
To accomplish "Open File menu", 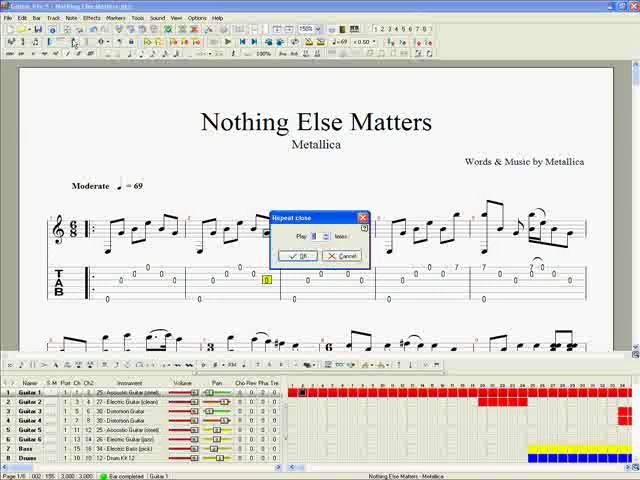I will [x=8, y=18].
